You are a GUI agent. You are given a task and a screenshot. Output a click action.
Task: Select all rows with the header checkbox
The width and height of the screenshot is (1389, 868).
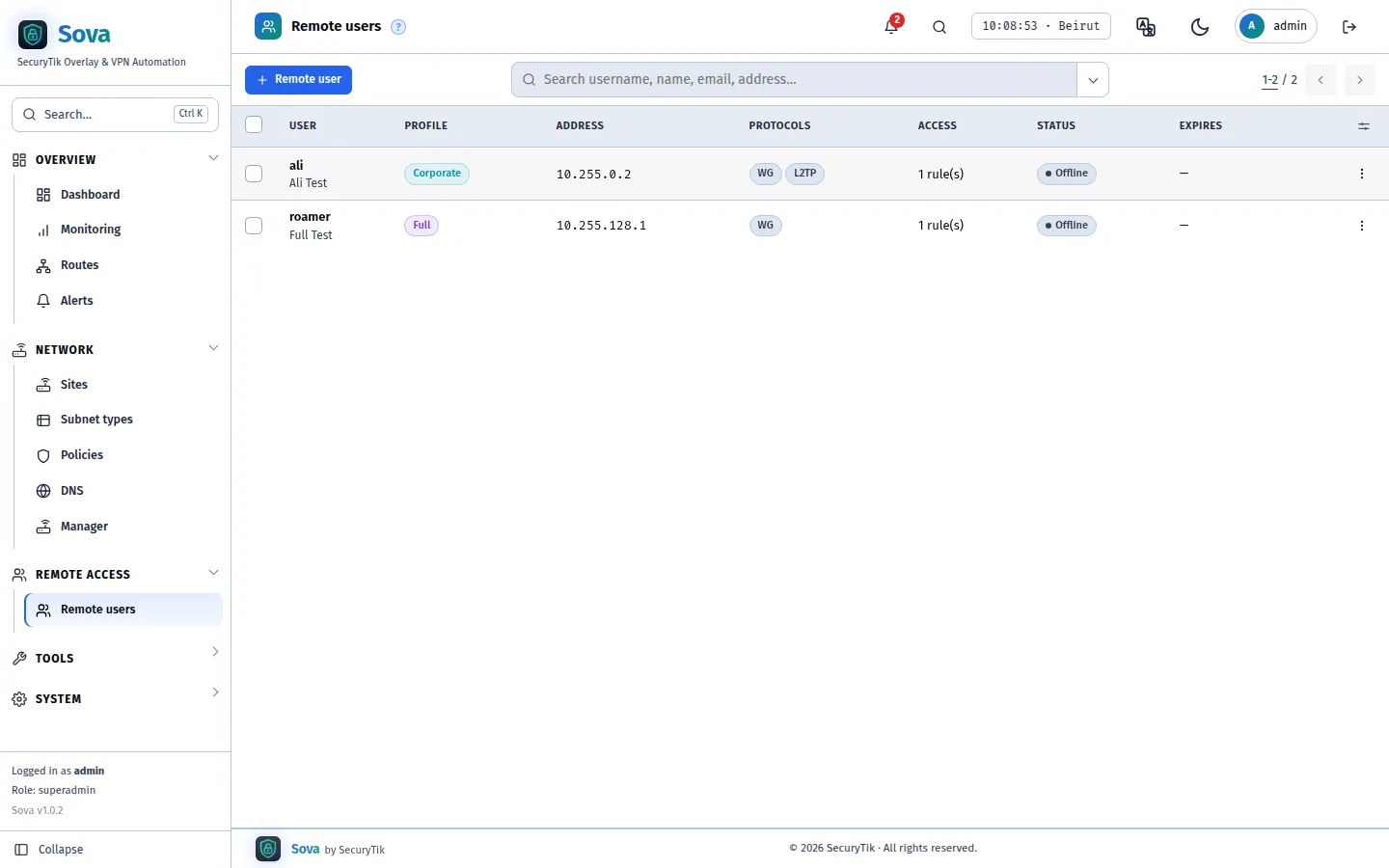(254, 124)
